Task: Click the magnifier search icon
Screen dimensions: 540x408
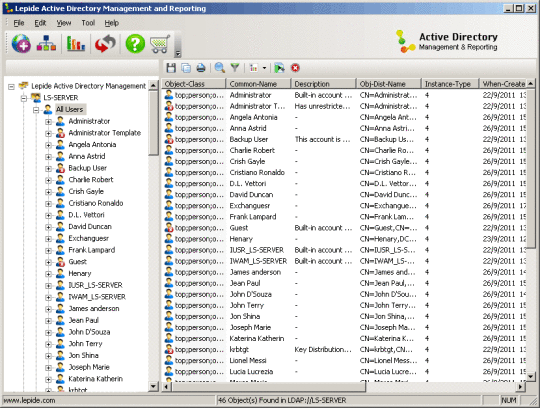Action: coord(220,68)
